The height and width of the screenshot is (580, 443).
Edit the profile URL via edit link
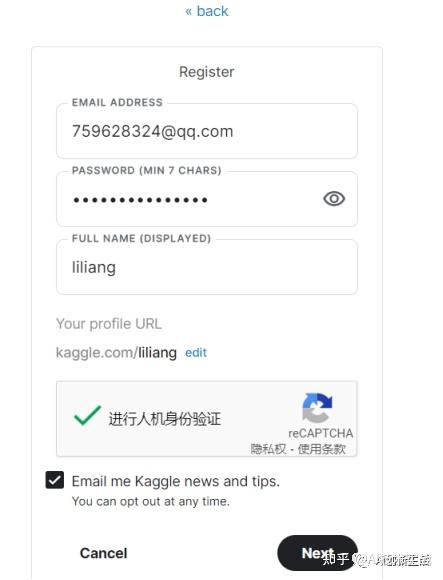click(x=196, y=353)
